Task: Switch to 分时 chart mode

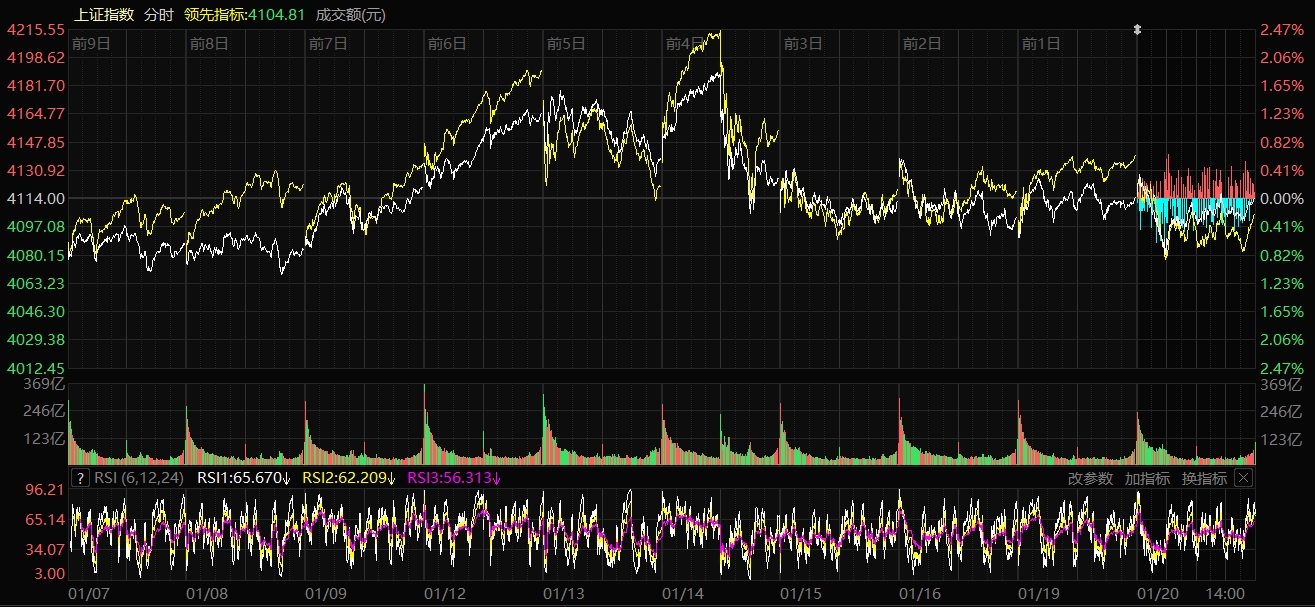Action: (x=159, y=14)
